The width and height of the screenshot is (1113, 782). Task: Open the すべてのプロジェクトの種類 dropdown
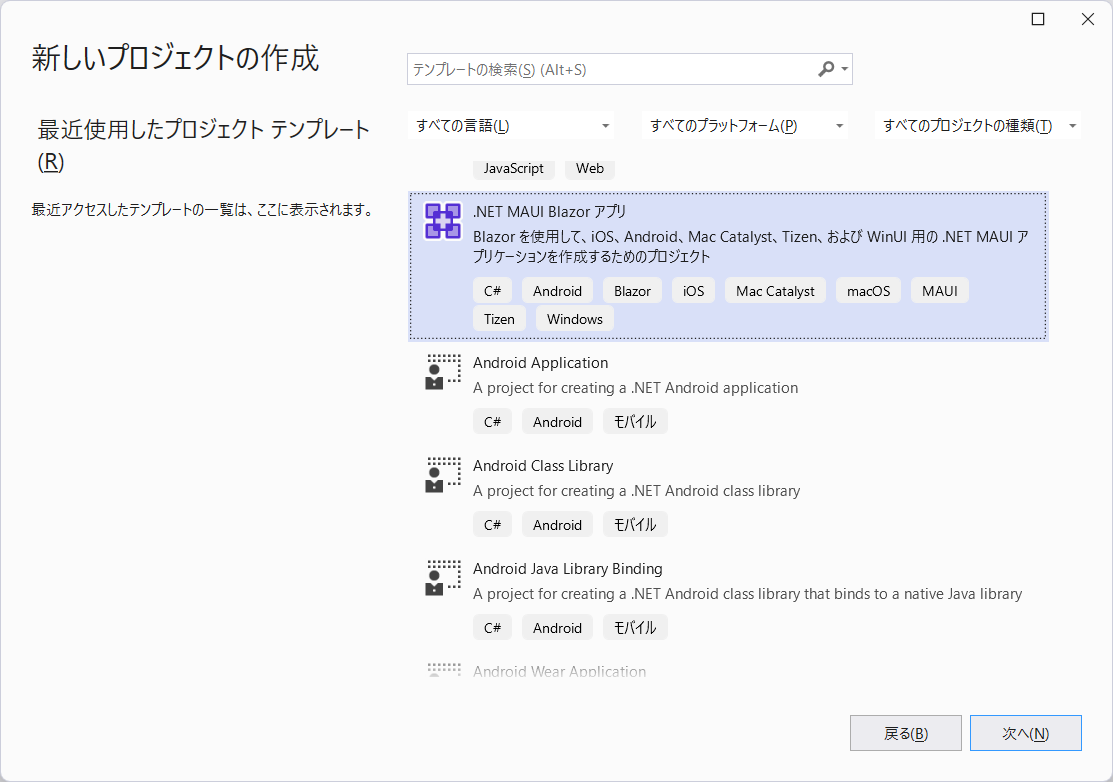(x=978, y=126)
